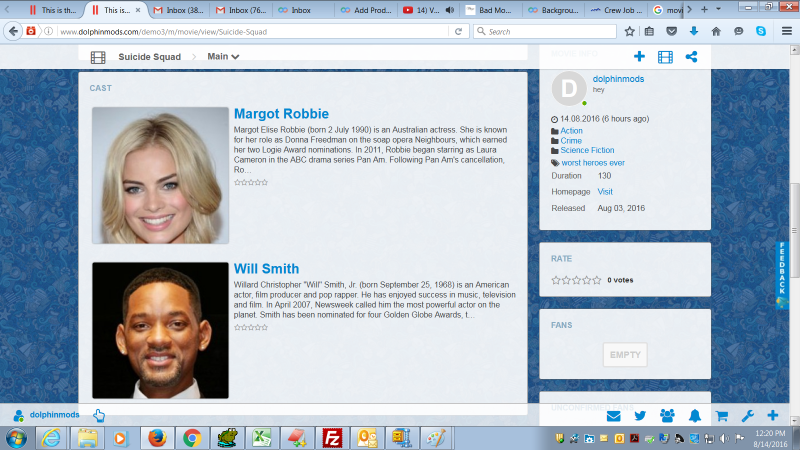This screenshot has height=450, width=800.
Task: Rate Will Smith with his star rating
Action: click(x=251, y=327)
